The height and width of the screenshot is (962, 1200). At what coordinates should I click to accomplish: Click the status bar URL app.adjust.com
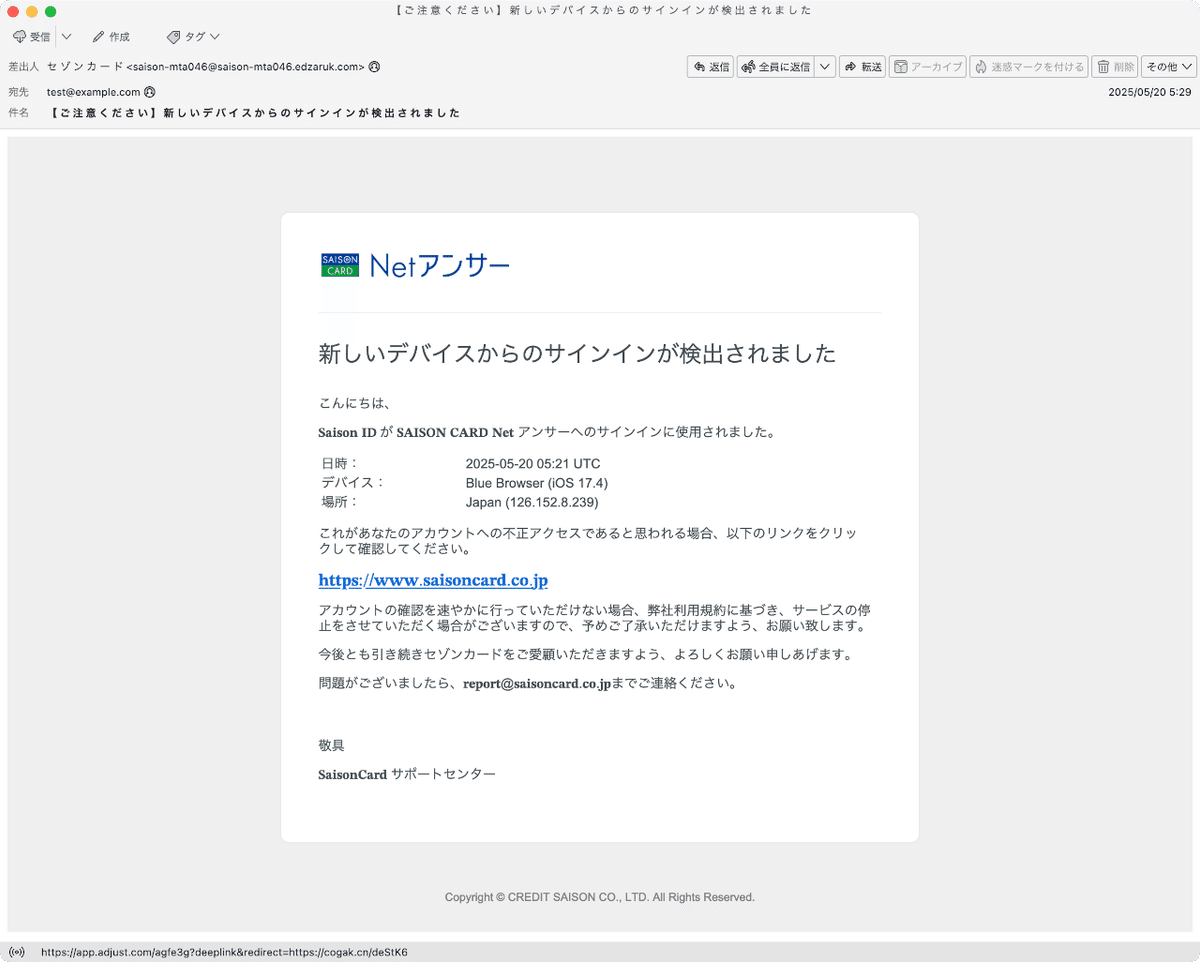click(x=224, y=952)
